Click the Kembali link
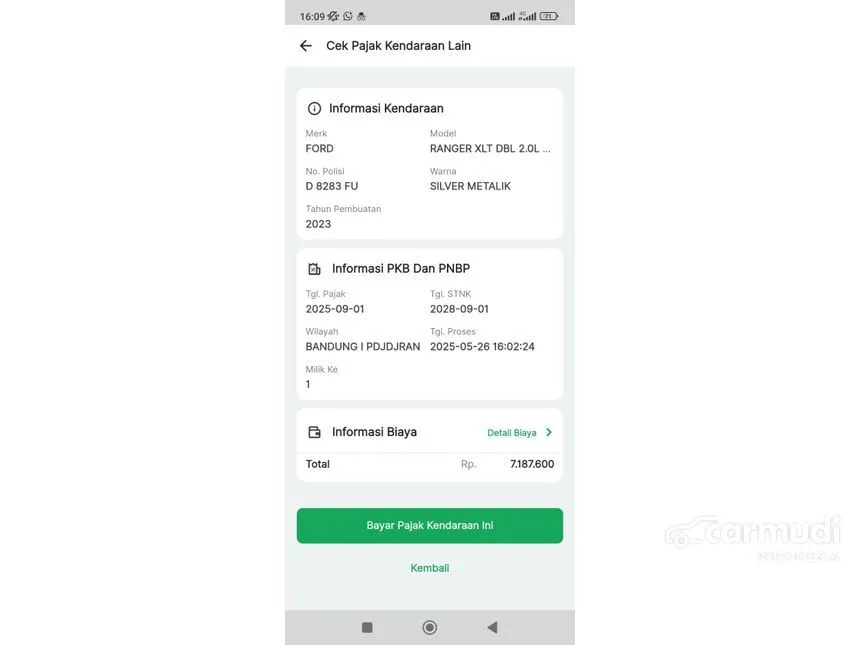Image resolution: width=860 pixels, height=645 pixels. [x=430, y=568]
